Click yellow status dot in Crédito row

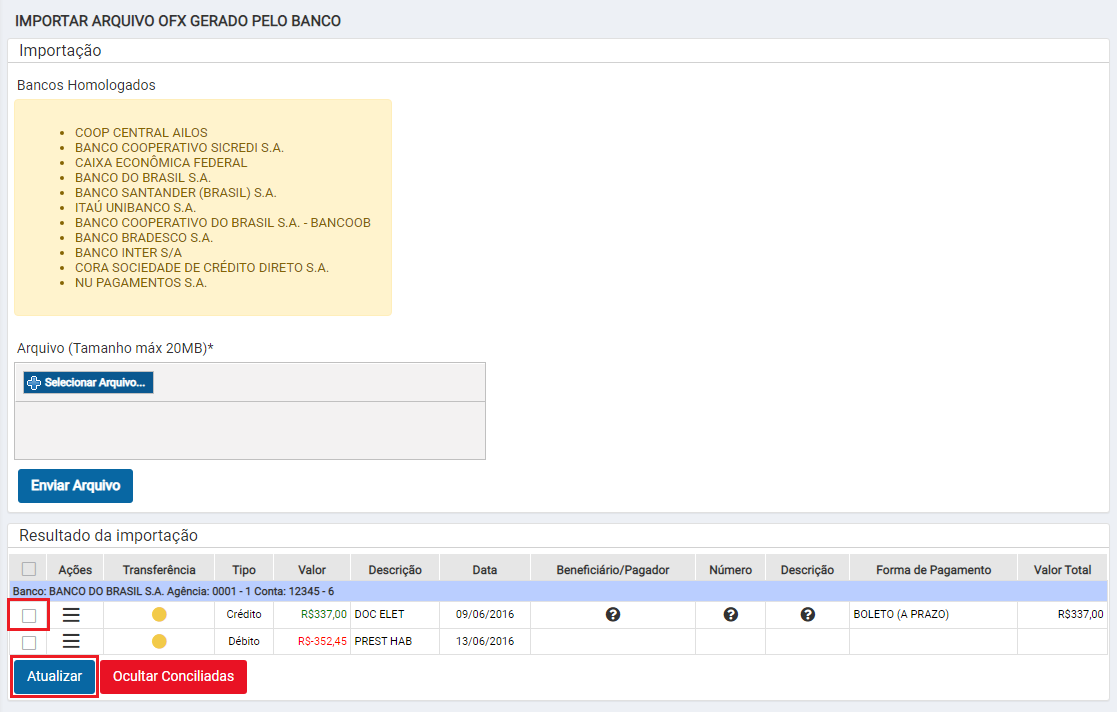pyautogui.click(x=159, y=614)
